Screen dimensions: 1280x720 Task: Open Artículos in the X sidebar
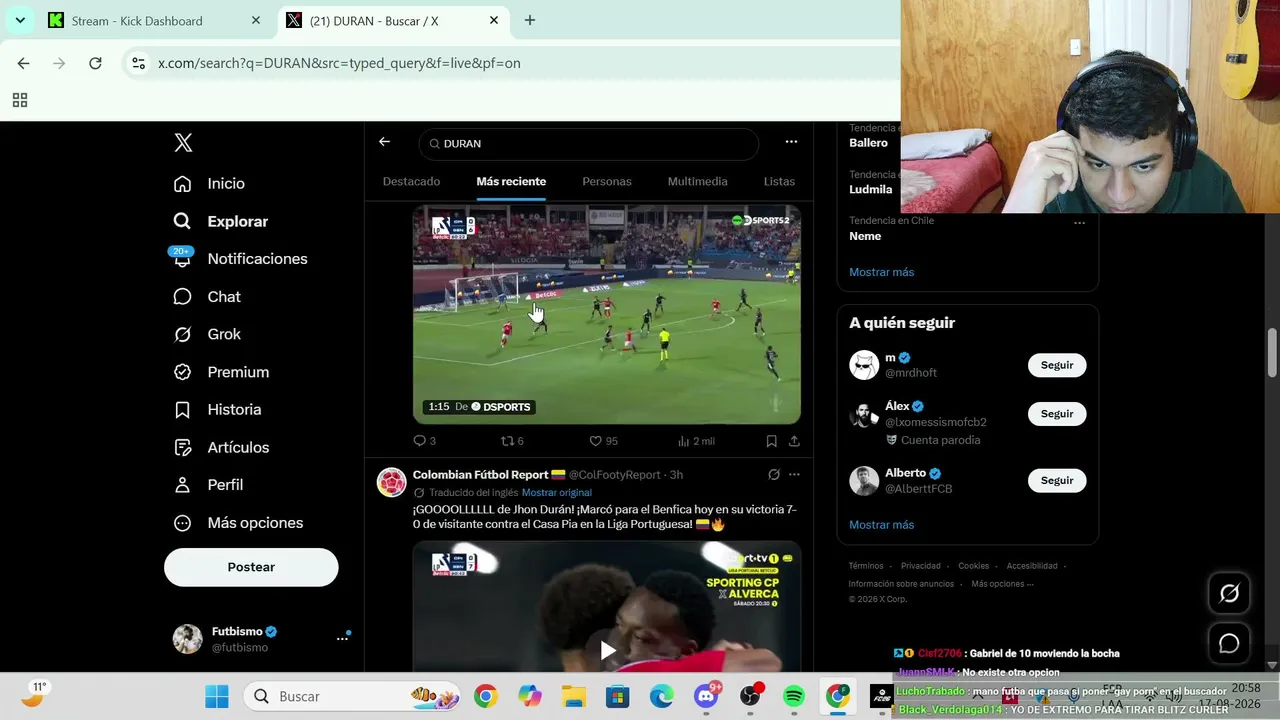(221, 447)
